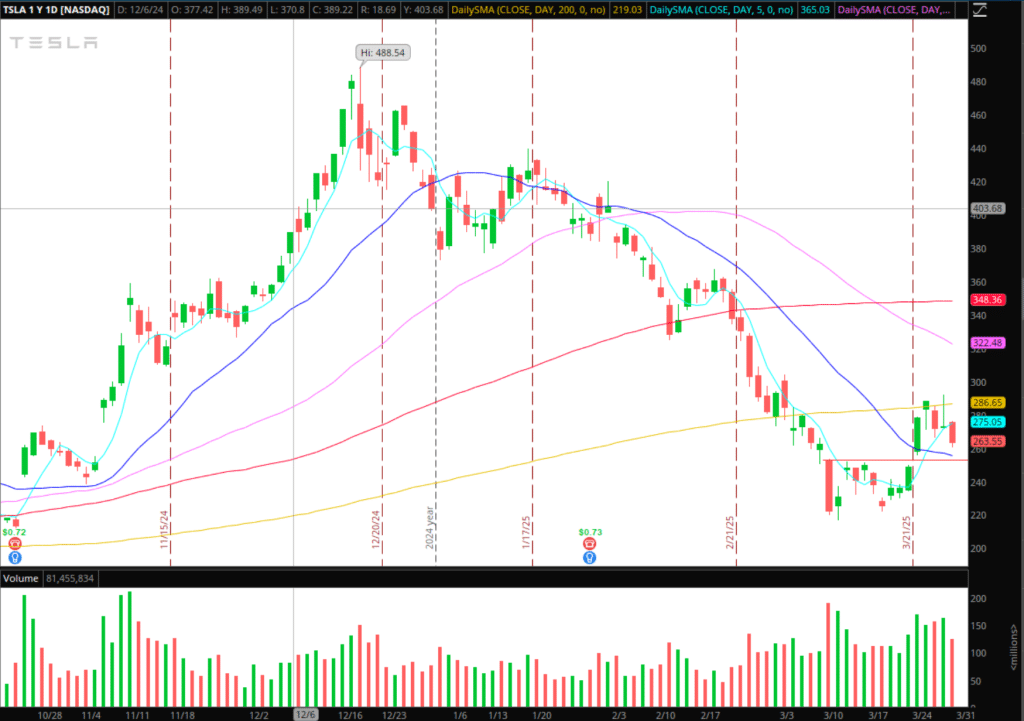Click the yellow 286.65 price-axis bubble

(987, 403)
